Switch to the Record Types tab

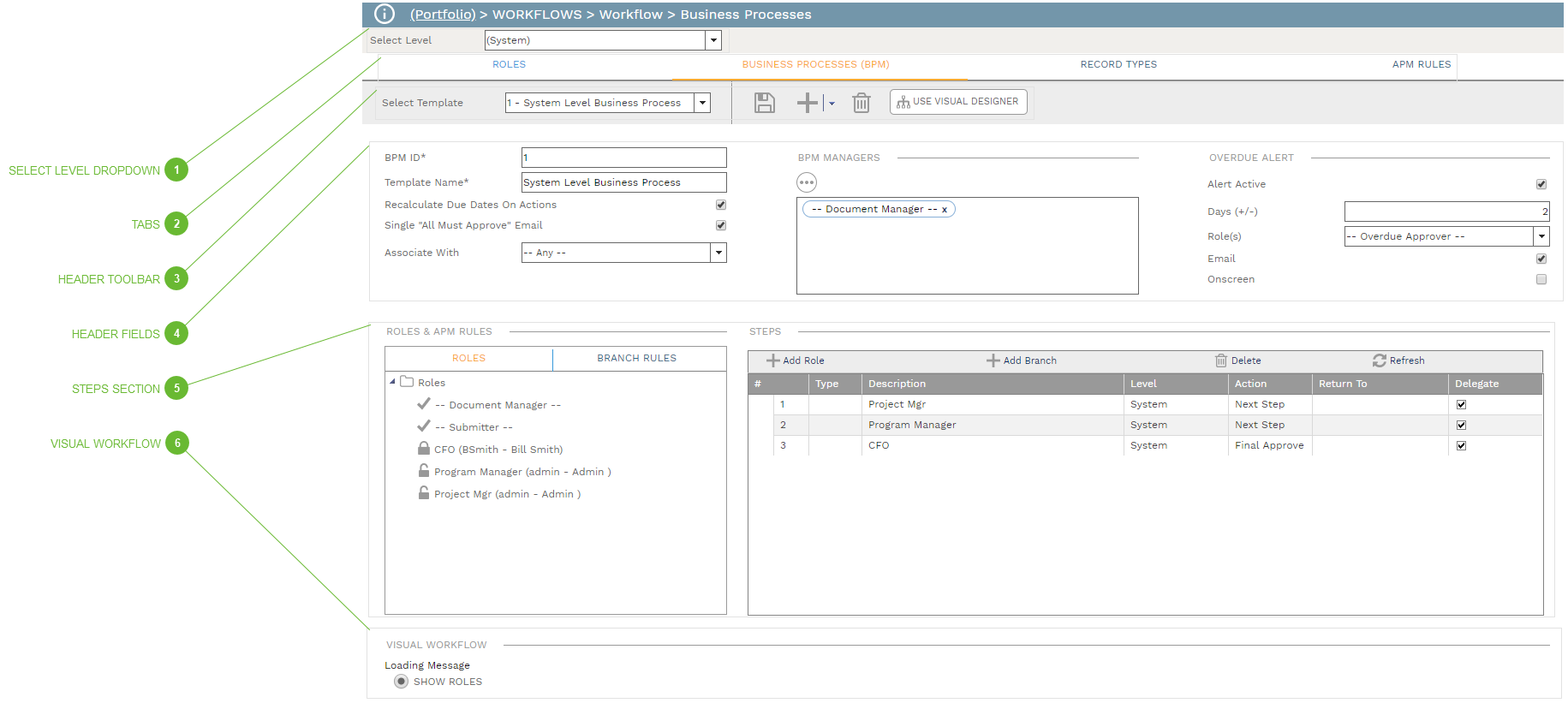click(x=1118, y=64)
